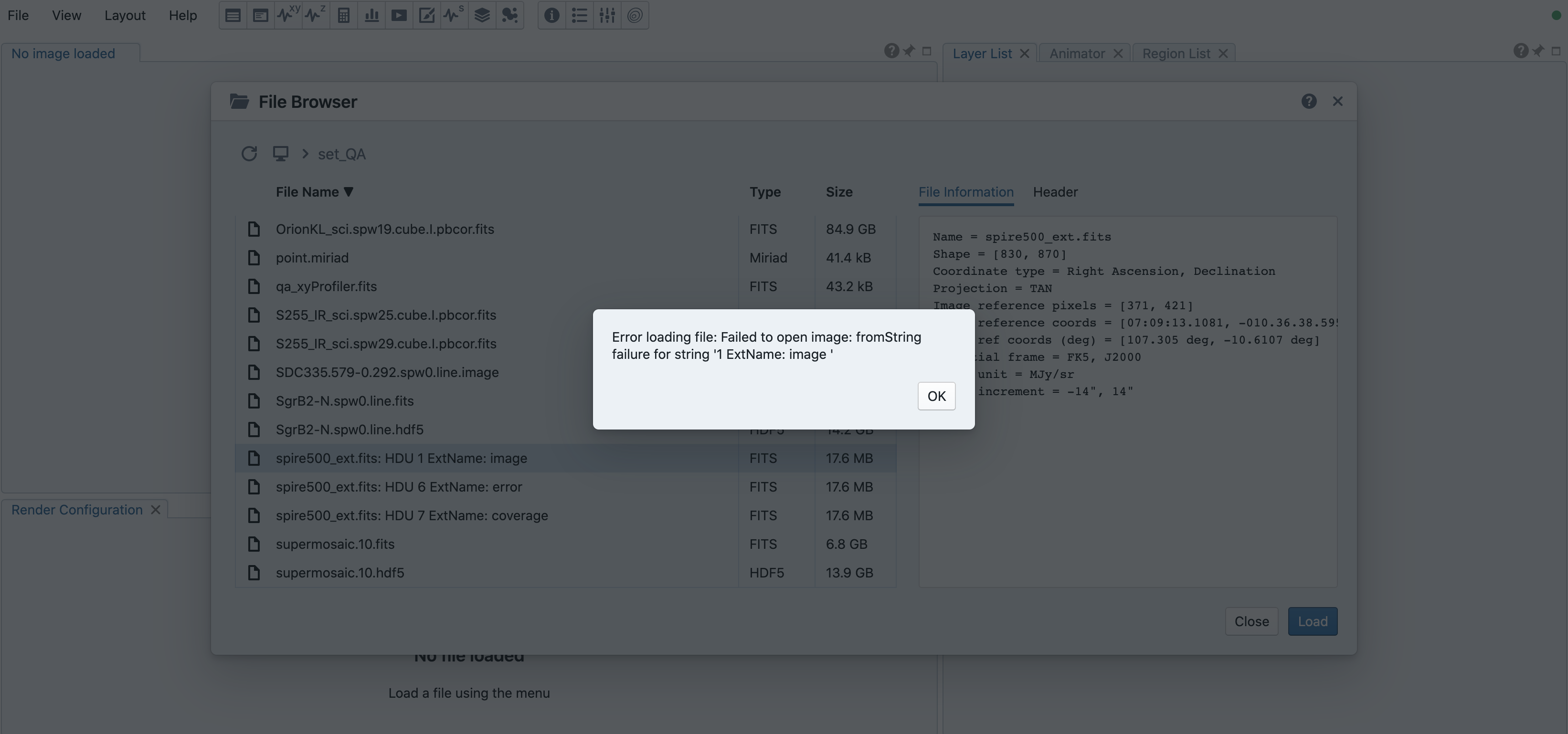Image resolution: width=1568 pixels, height=734 pixels.
Task: Open the render configuration widget
Action: point(427,15)
